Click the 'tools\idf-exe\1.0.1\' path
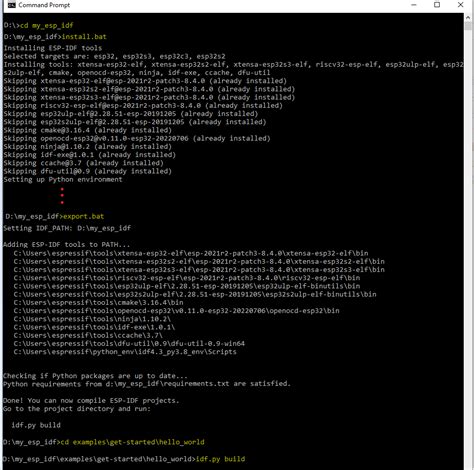The height and width of the screenshot is (470, 474). pos(94,327)
